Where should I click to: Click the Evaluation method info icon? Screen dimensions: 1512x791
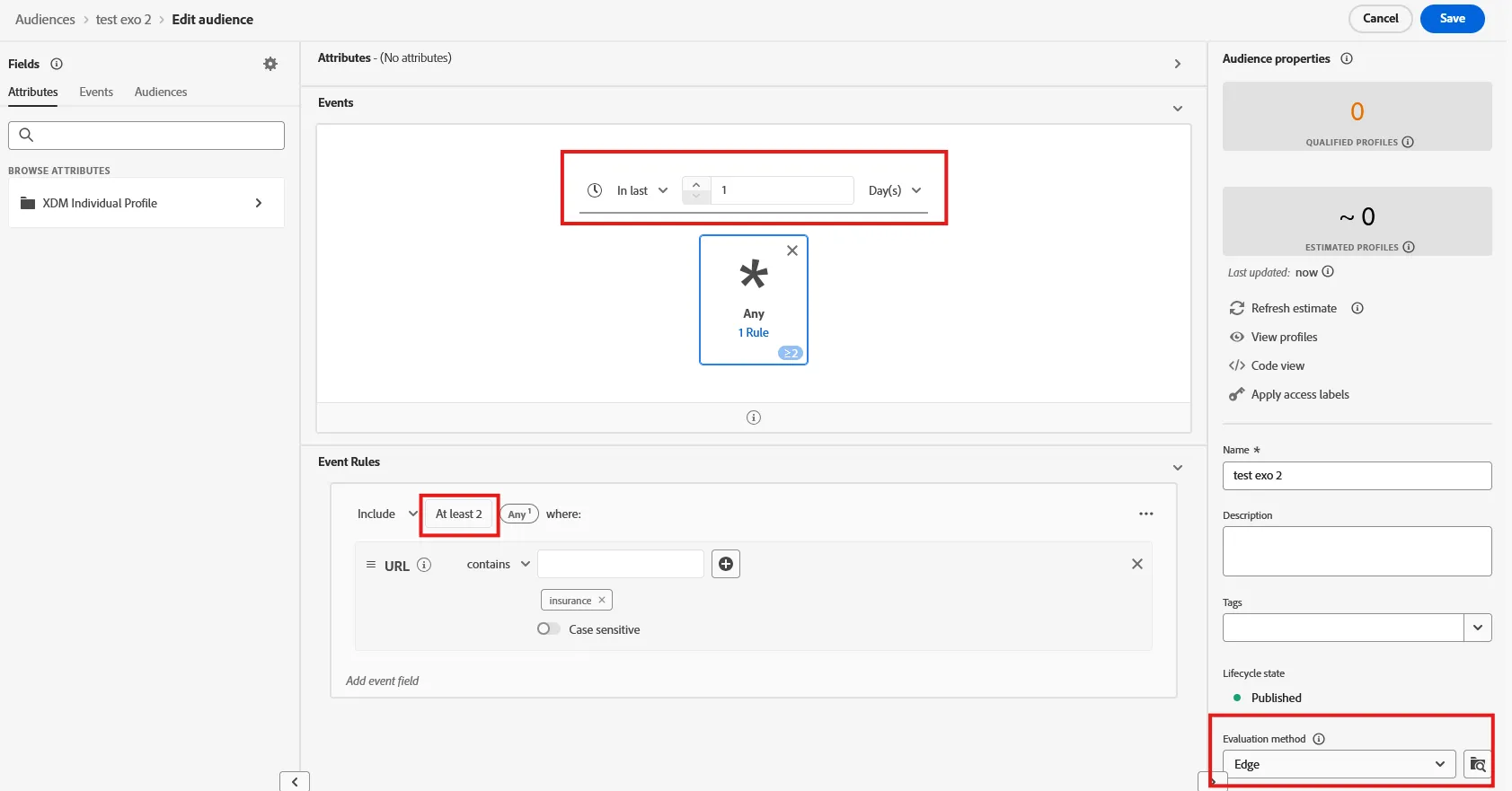click(1319, 739)
